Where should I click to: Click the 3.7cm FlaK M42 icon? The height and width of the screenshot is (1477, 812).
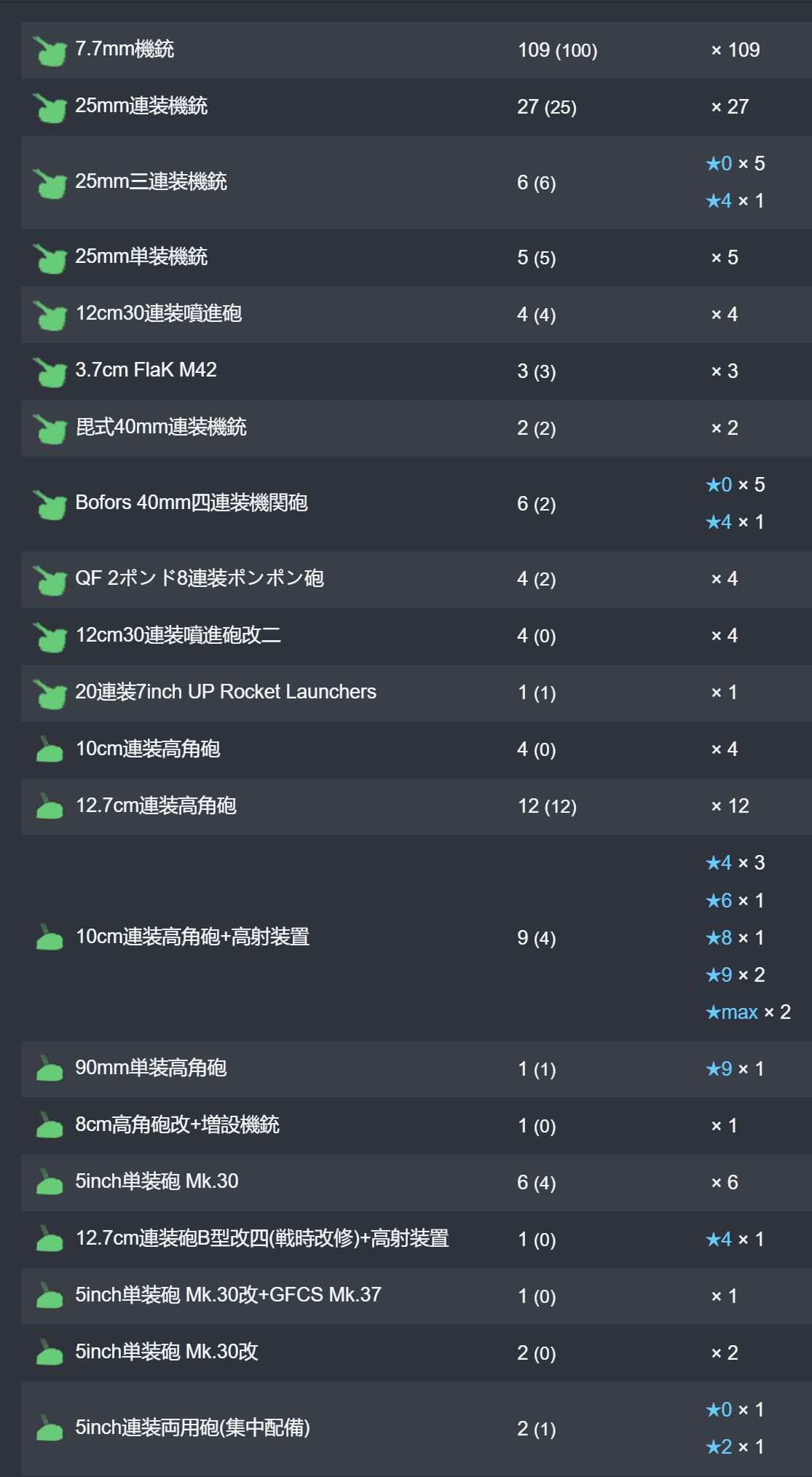[50, 371]
